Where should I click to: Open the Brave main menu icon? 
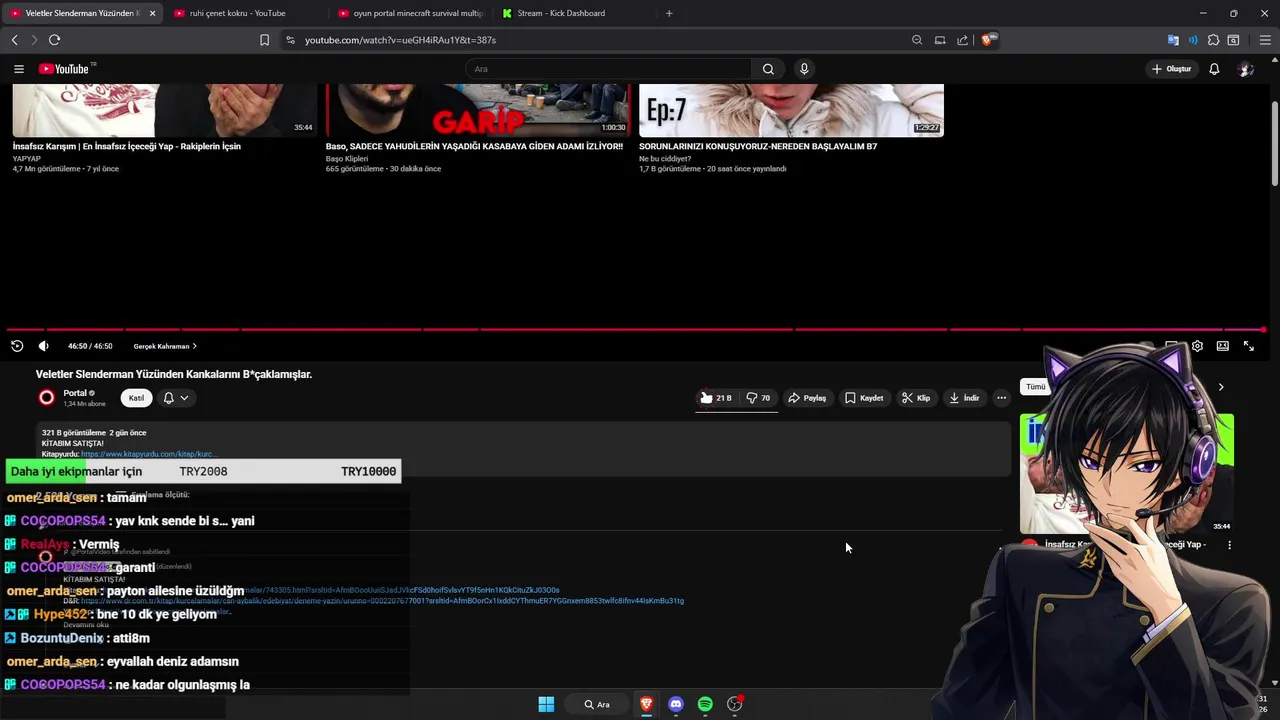[1265, 40]
